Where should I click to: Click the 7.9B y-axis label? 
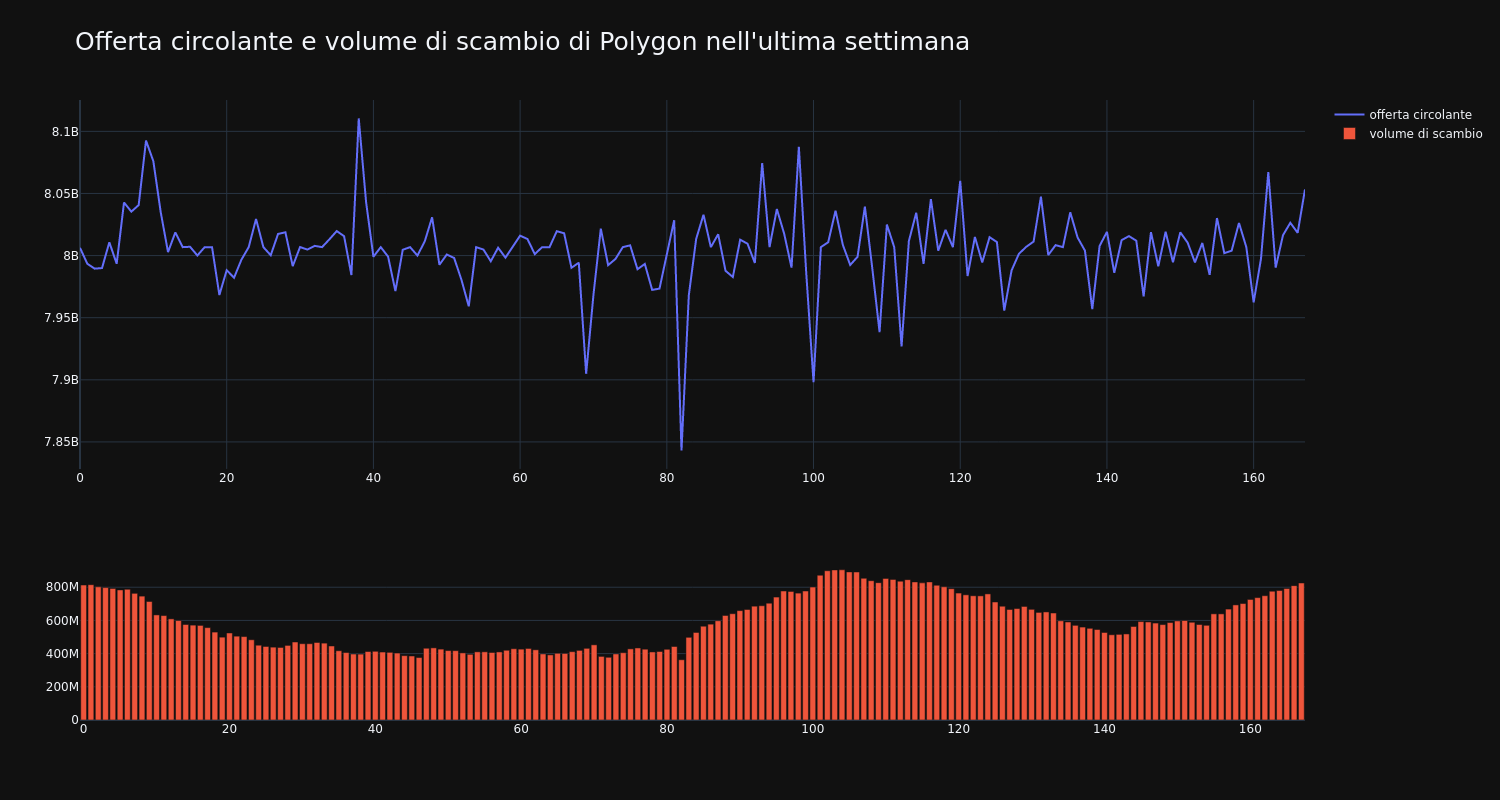coord(65,380)
